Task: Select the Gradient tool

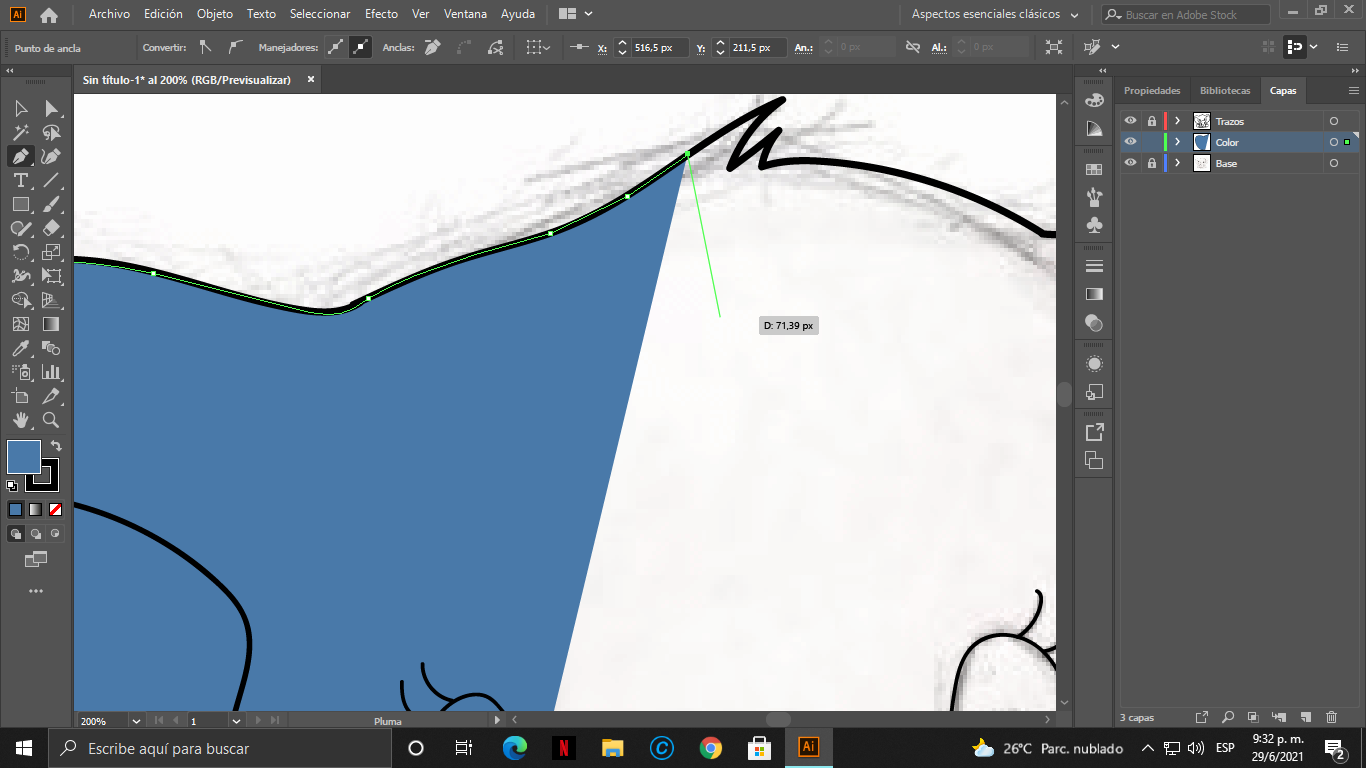Action: (x=51, y=324)
